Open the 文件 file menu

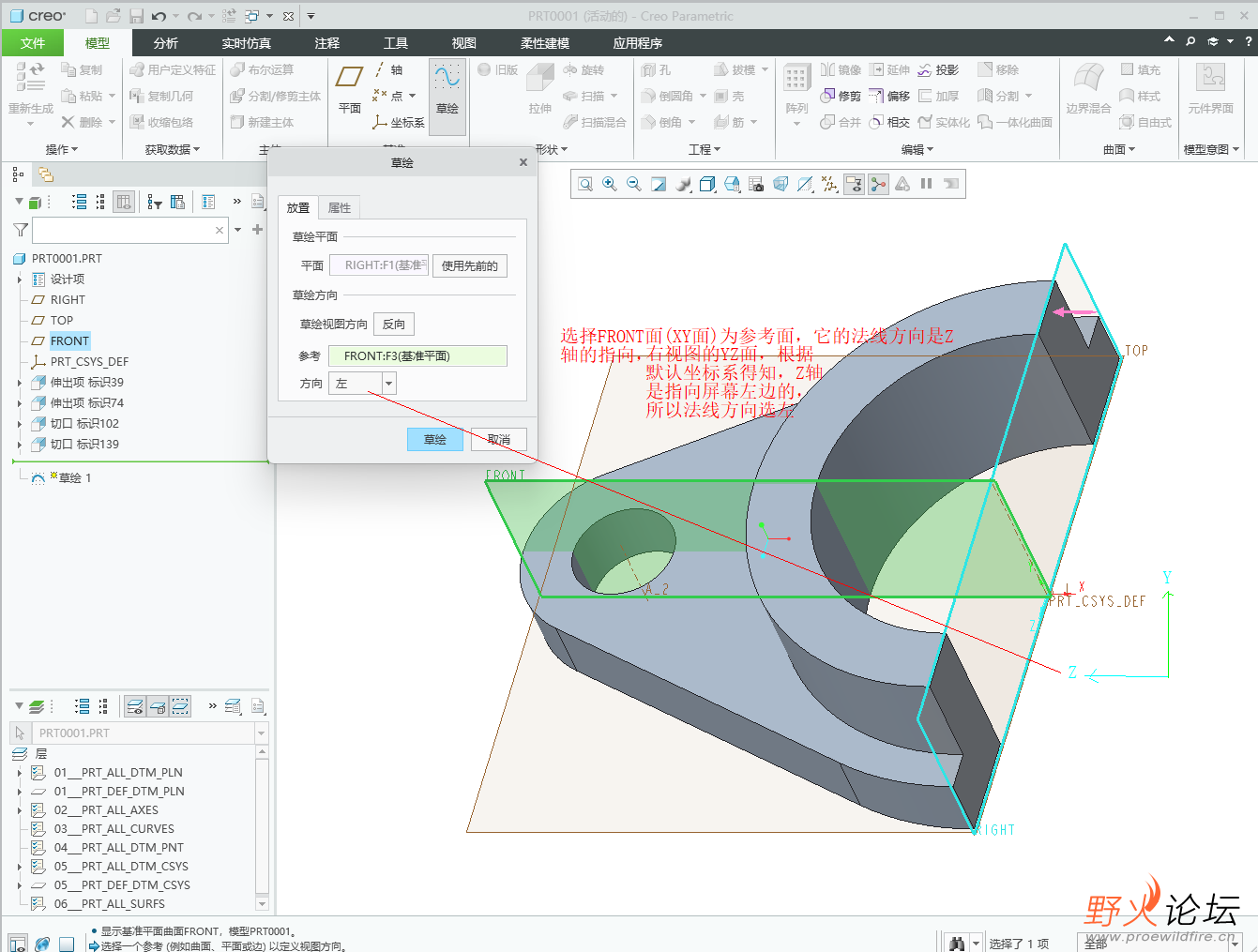[x=33, y=43]
